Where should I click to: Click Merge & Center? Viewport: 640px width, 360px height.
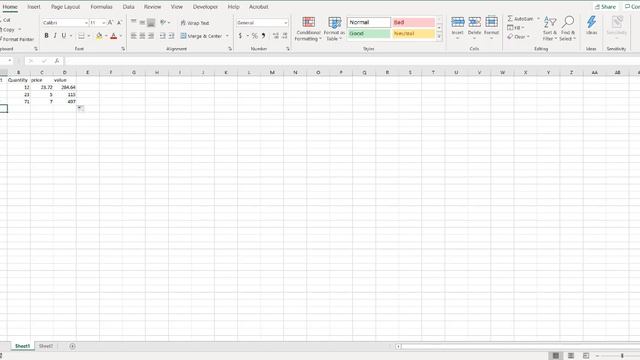click(201, 36)
